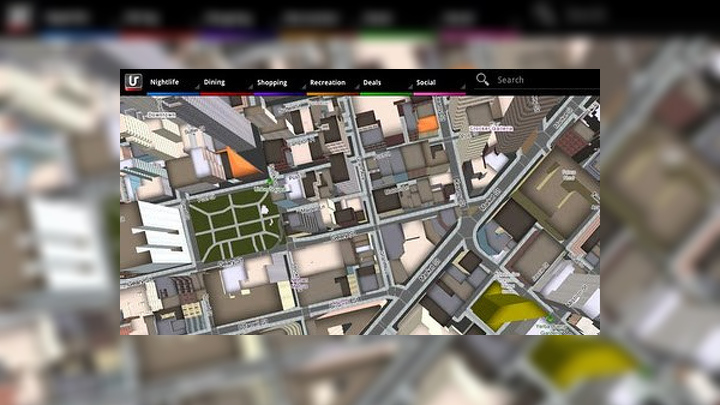
Task: Tap the green marker below the yellow building
Action: (x=548, y=319)
